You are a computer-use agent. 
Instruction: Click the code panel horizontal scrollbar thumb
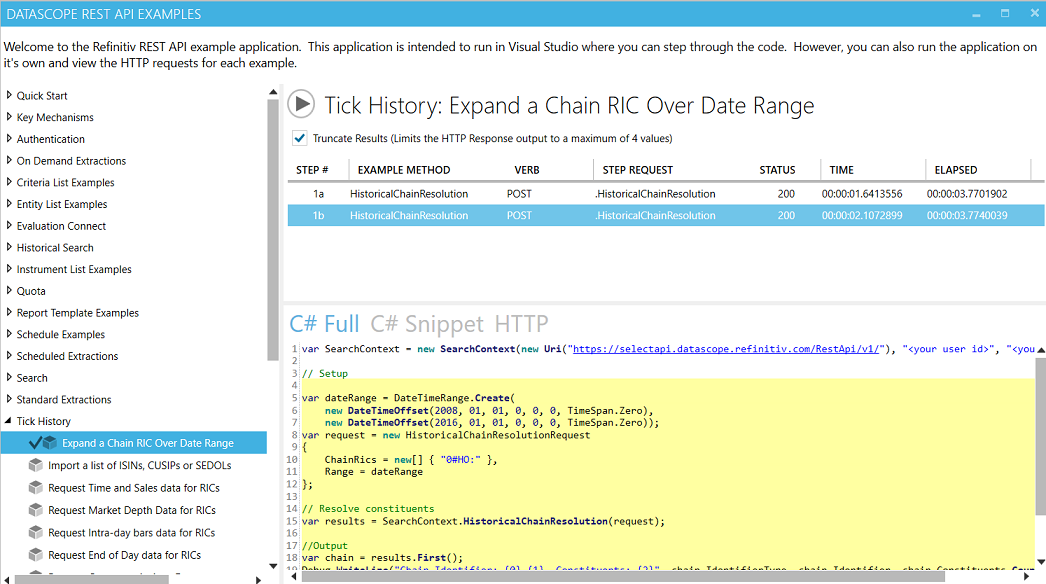point(622,577)
